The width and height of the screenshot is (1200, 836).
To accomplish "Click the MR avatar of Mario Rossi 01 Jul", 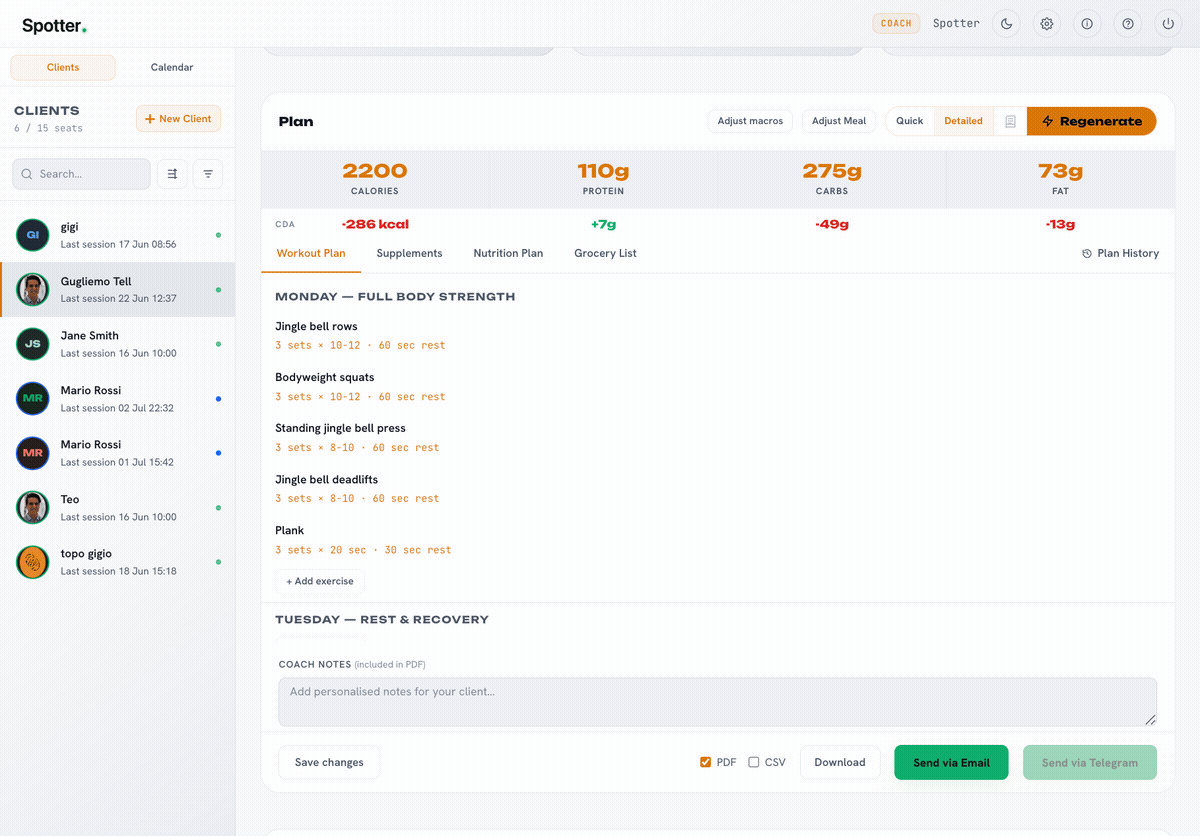I will click(x=32, y=453).
